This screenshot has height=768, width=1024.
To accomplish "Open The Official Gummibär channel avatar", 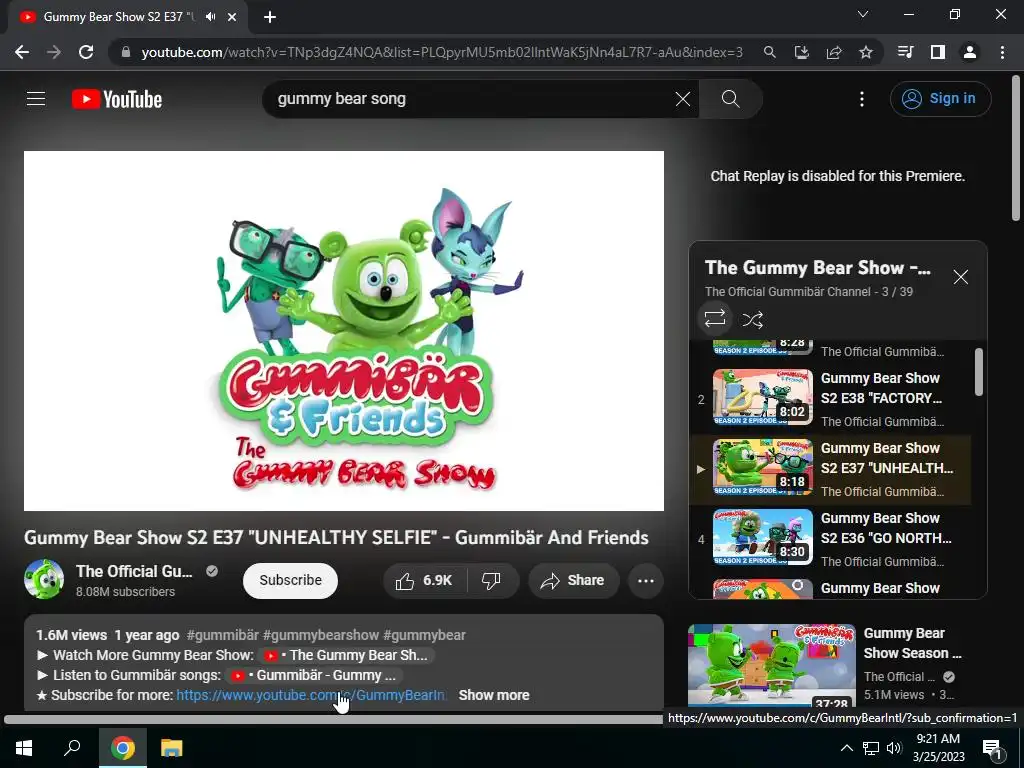I will (x=44, y=579).
